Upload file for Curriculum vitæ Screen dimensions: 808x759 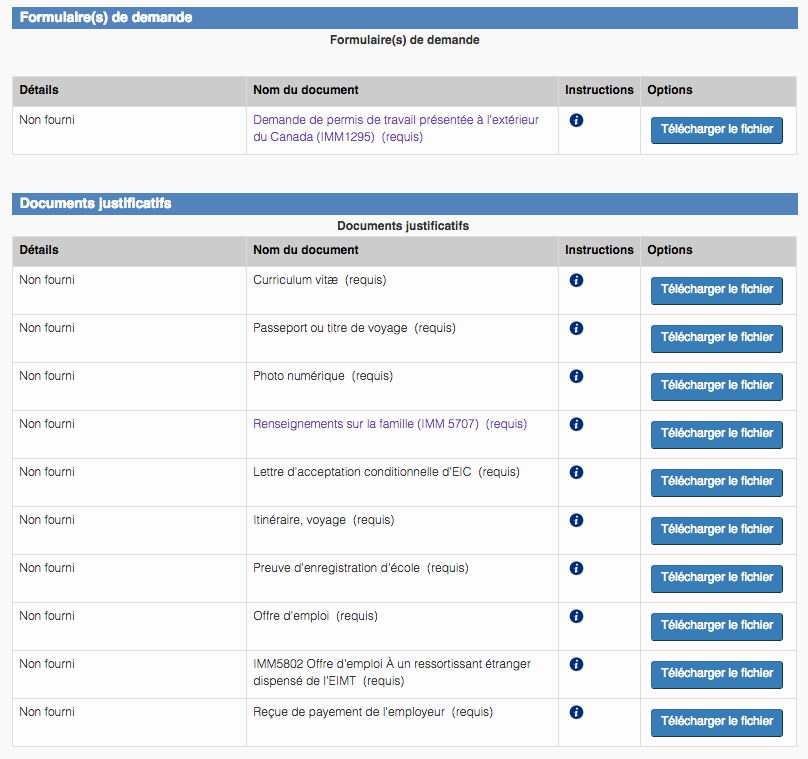(716, 290)
